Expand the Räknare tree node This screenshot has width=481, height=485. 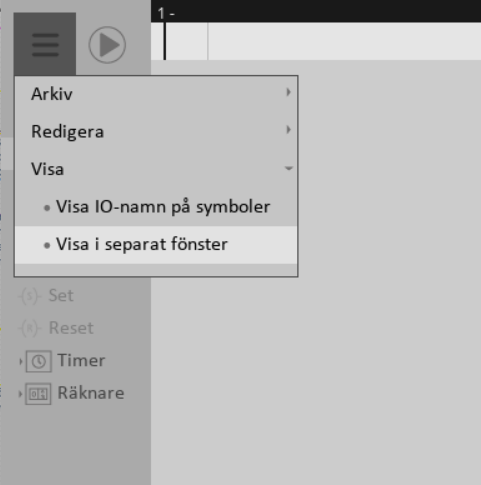click(x=20, y=394)
